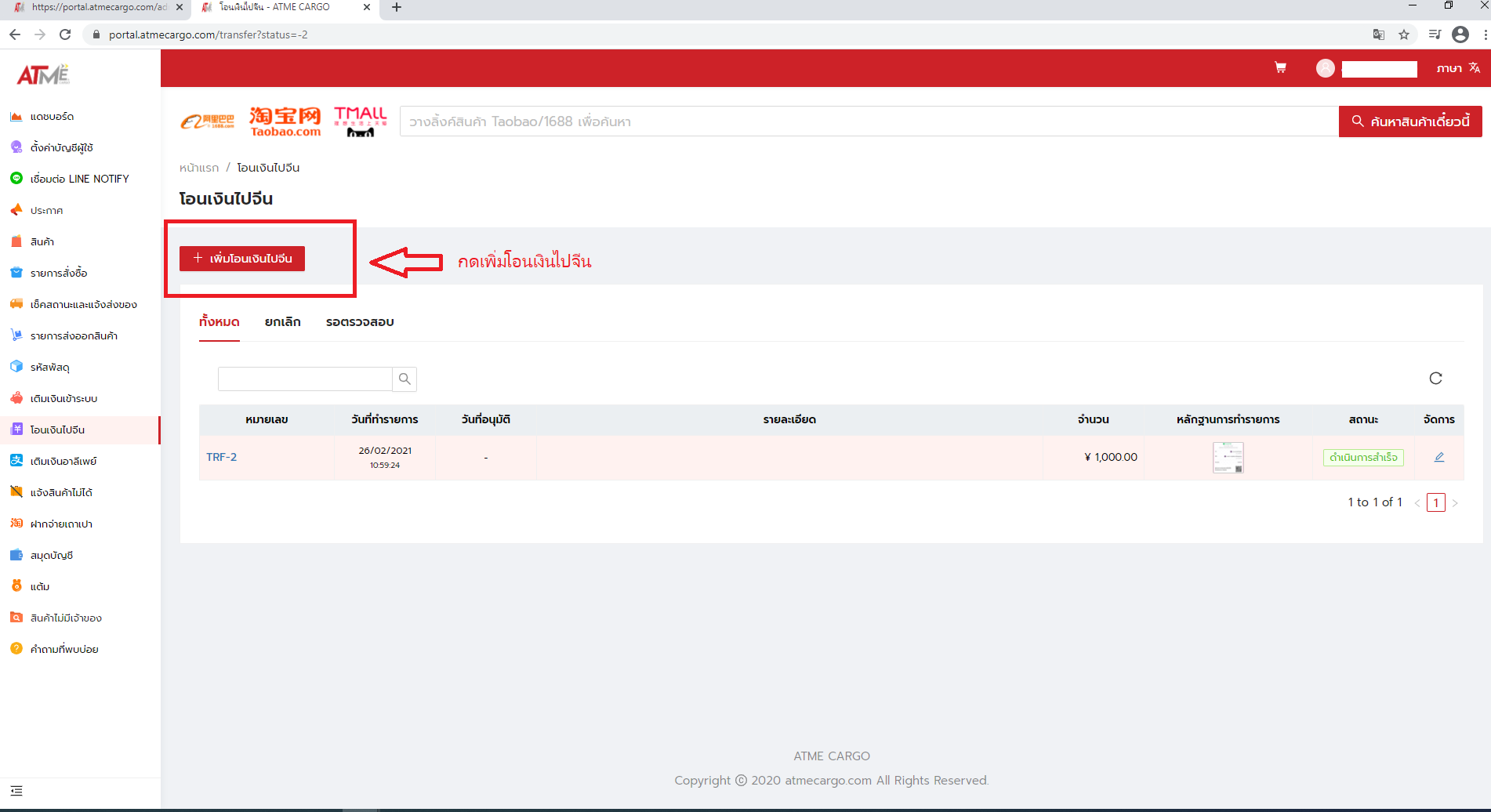View the transaction proof thumbnail
1491x812 pixels.
(x=1228, y=458)
